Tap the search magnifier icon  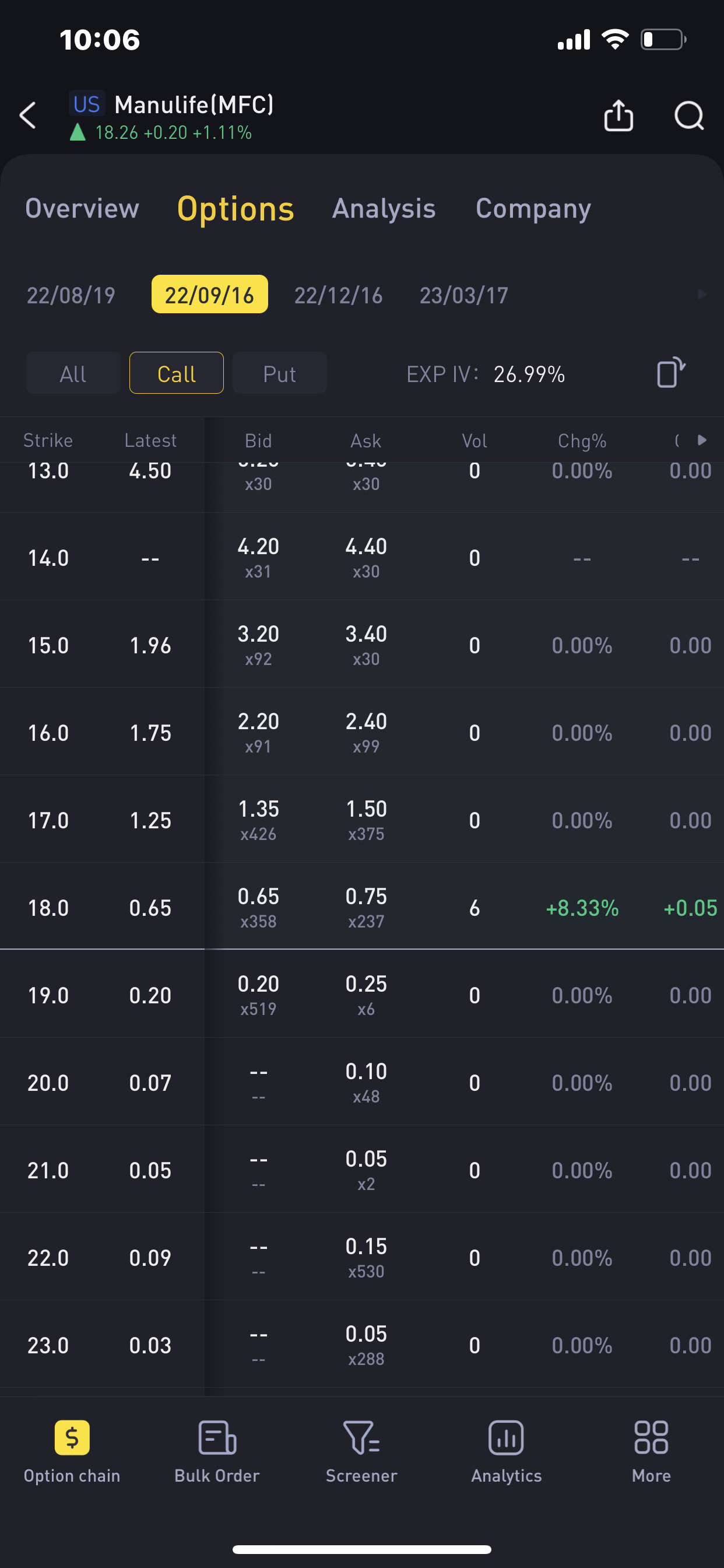(x=688, y=116)
